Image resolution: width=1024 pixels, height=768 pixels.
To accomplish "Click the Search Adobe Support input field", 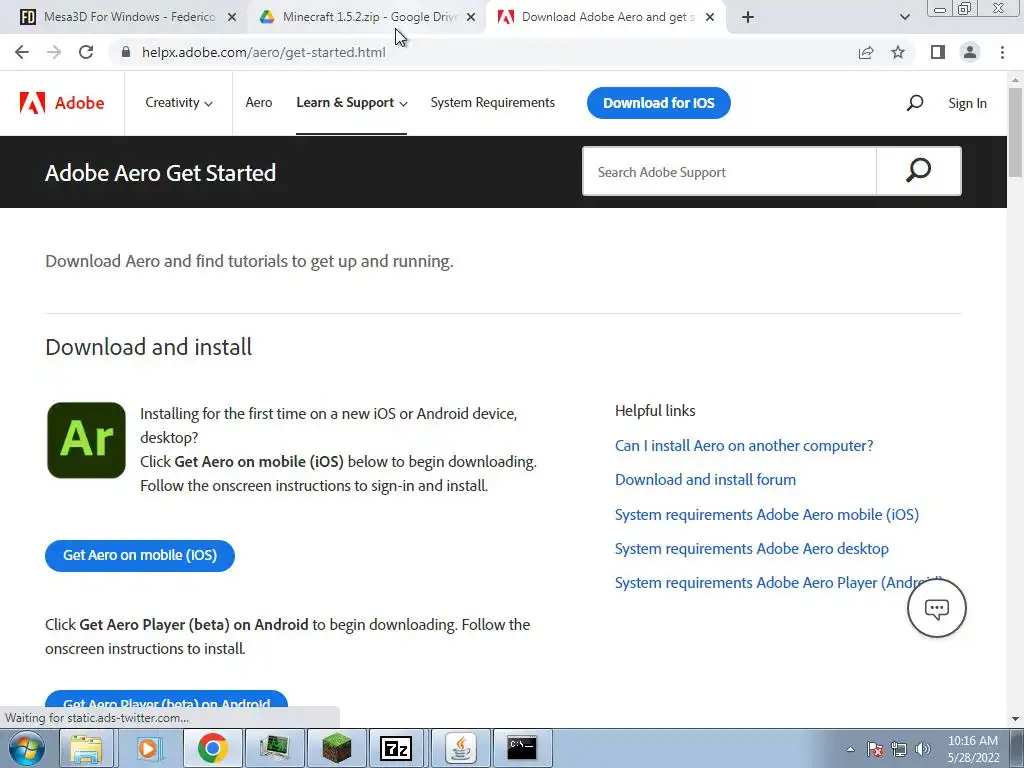I will pos(729,171).
